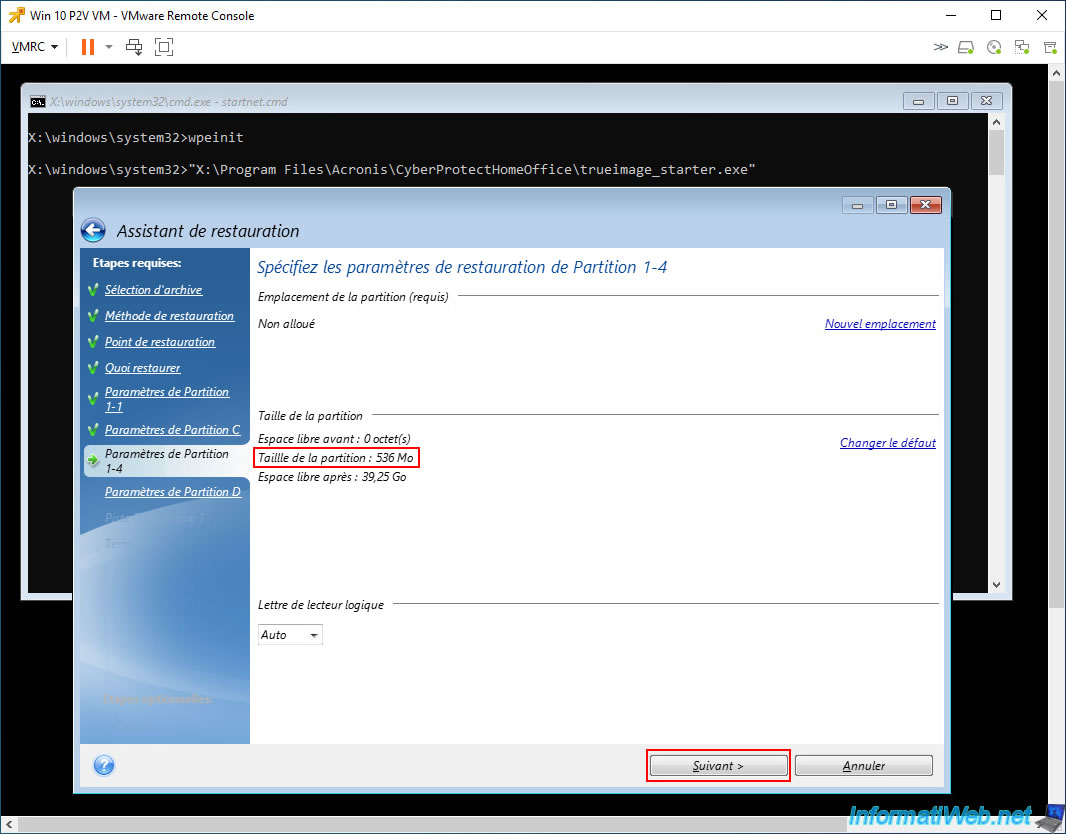The width and height of the screenshot is (1066, 834).
Task: Open the Quoi restaurer step
Action: click(x=142, y=368)
